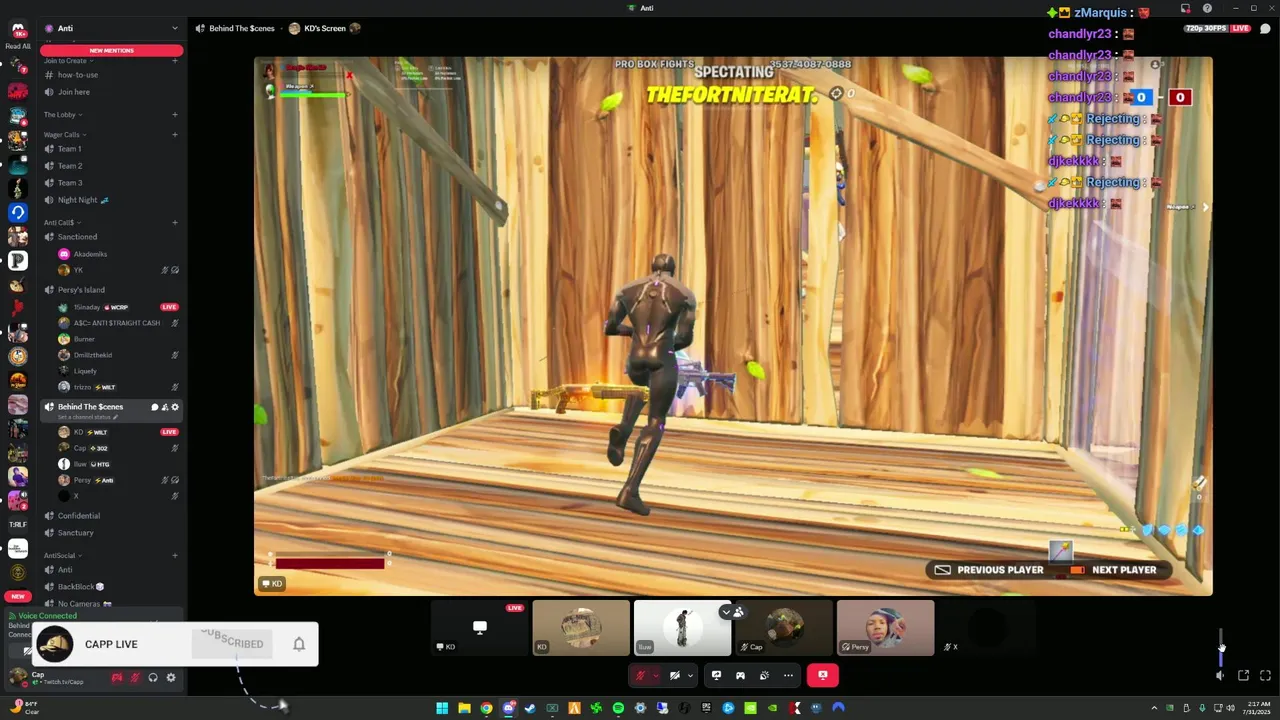Image resolution: width=1280 pixels, height=720 pixels.
Task: Add channel to Wager Calls category
Action: coord(175,134)
